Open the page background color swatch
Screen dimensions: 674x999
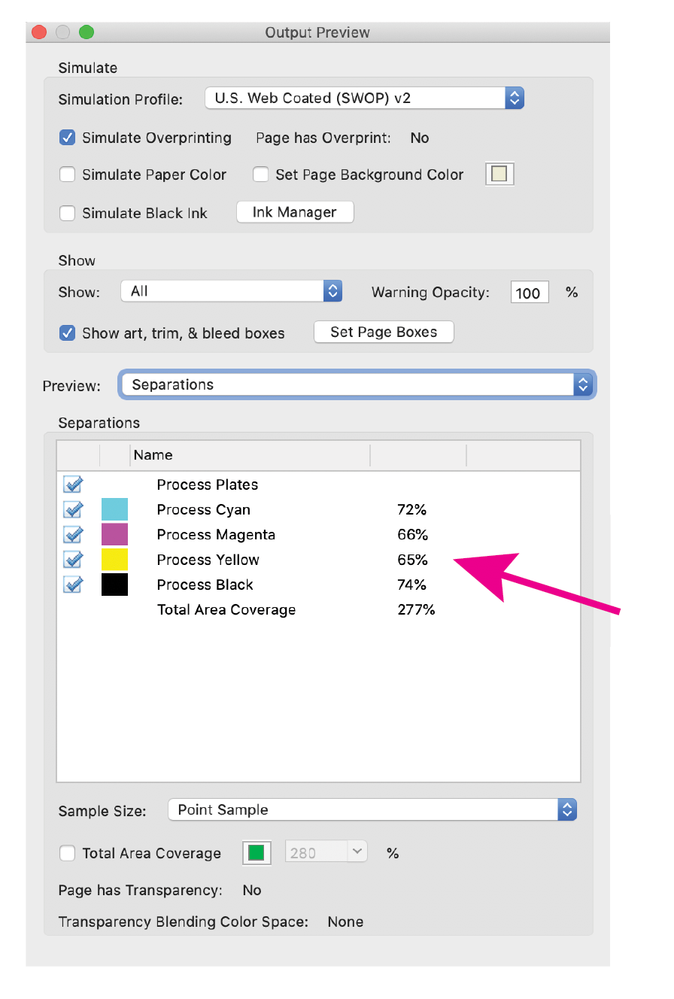point(499,174)
